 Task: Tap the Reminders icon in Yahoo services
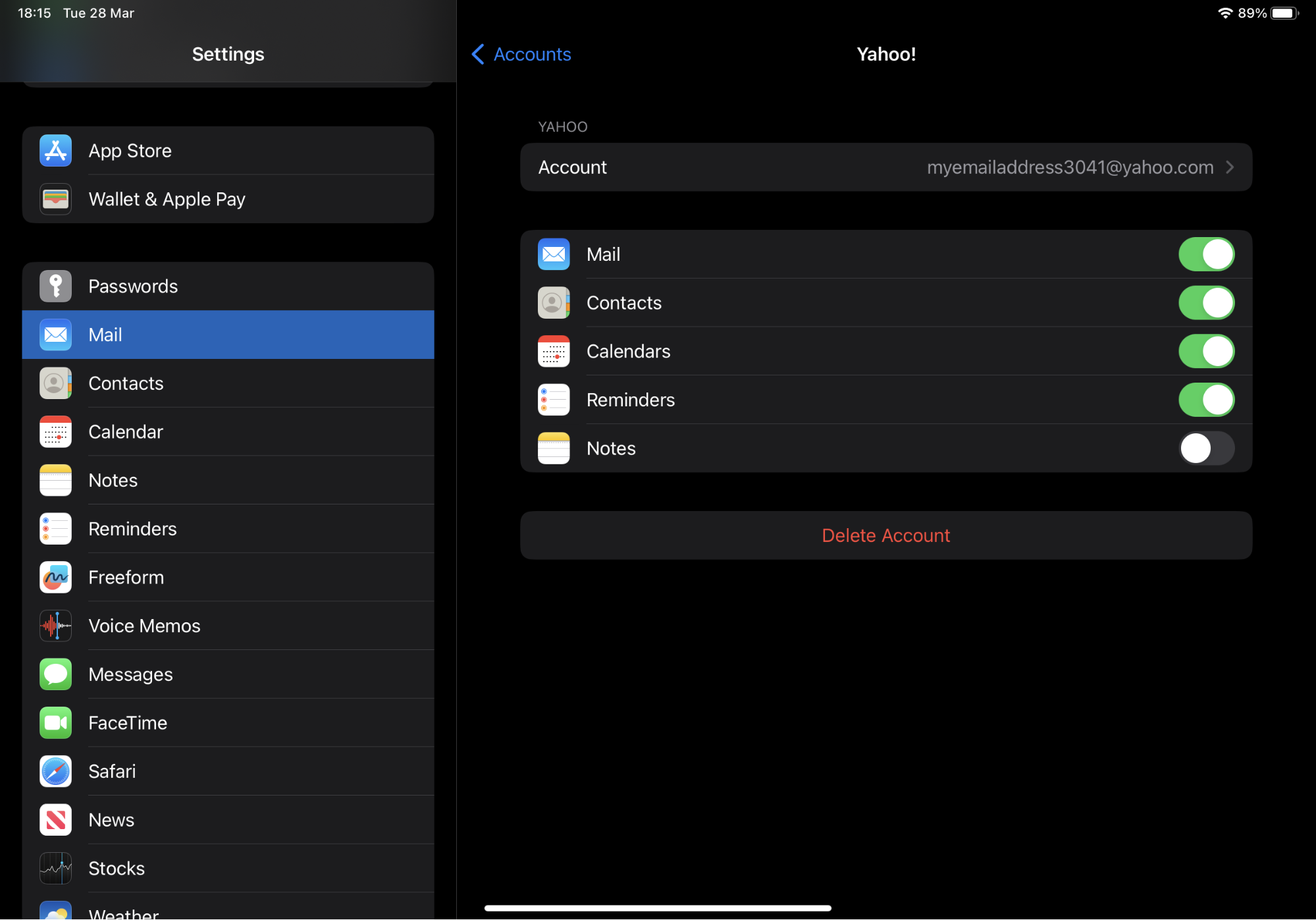(554, 400)
